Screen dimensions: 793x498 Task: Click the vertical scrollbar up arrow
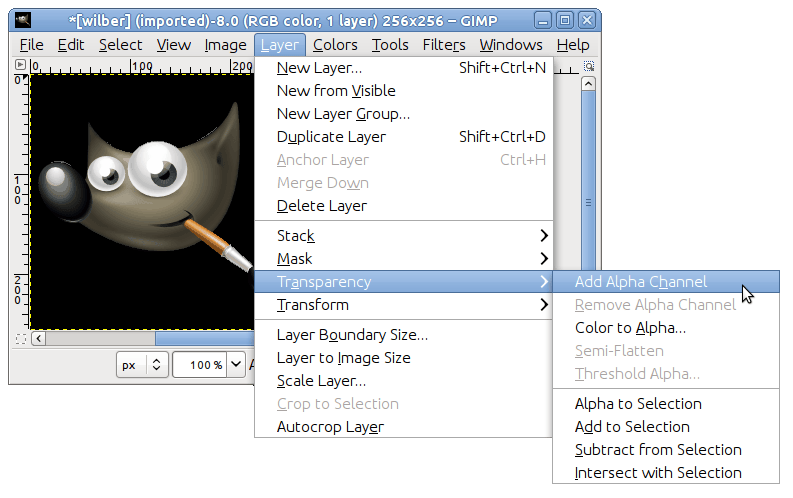[588, 83]
